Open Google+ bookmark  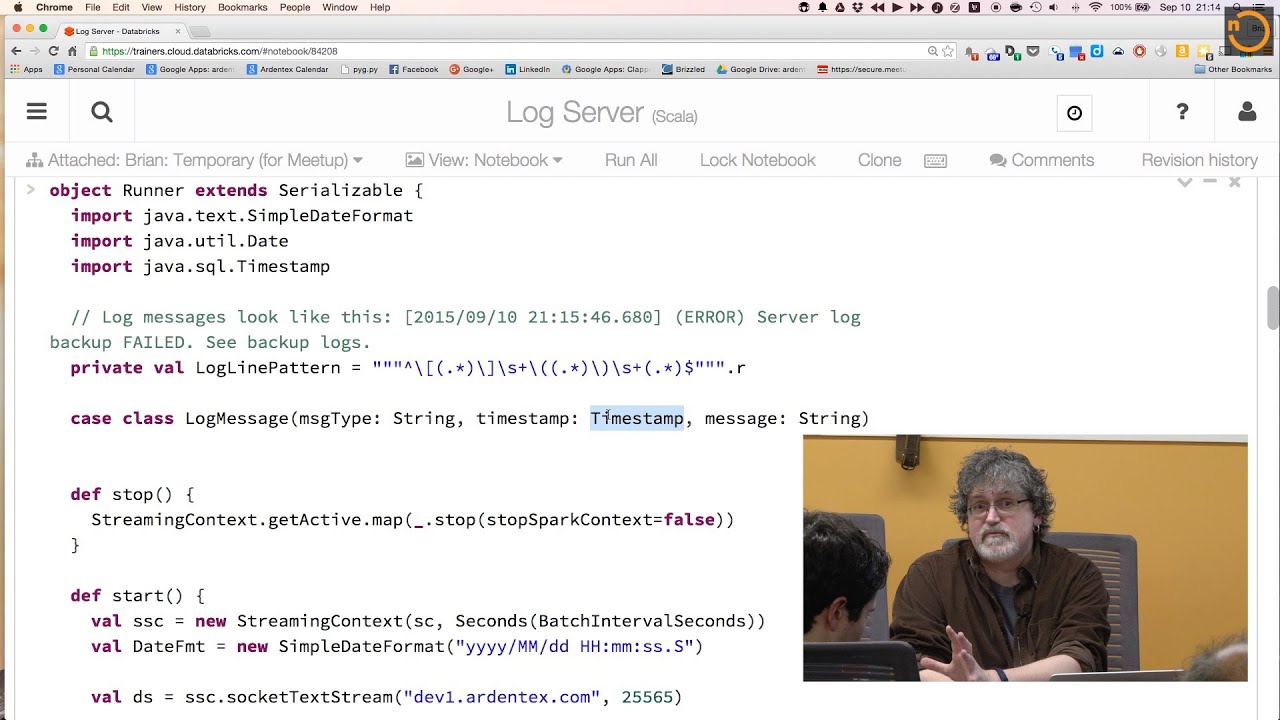click(x=472, y=70)
